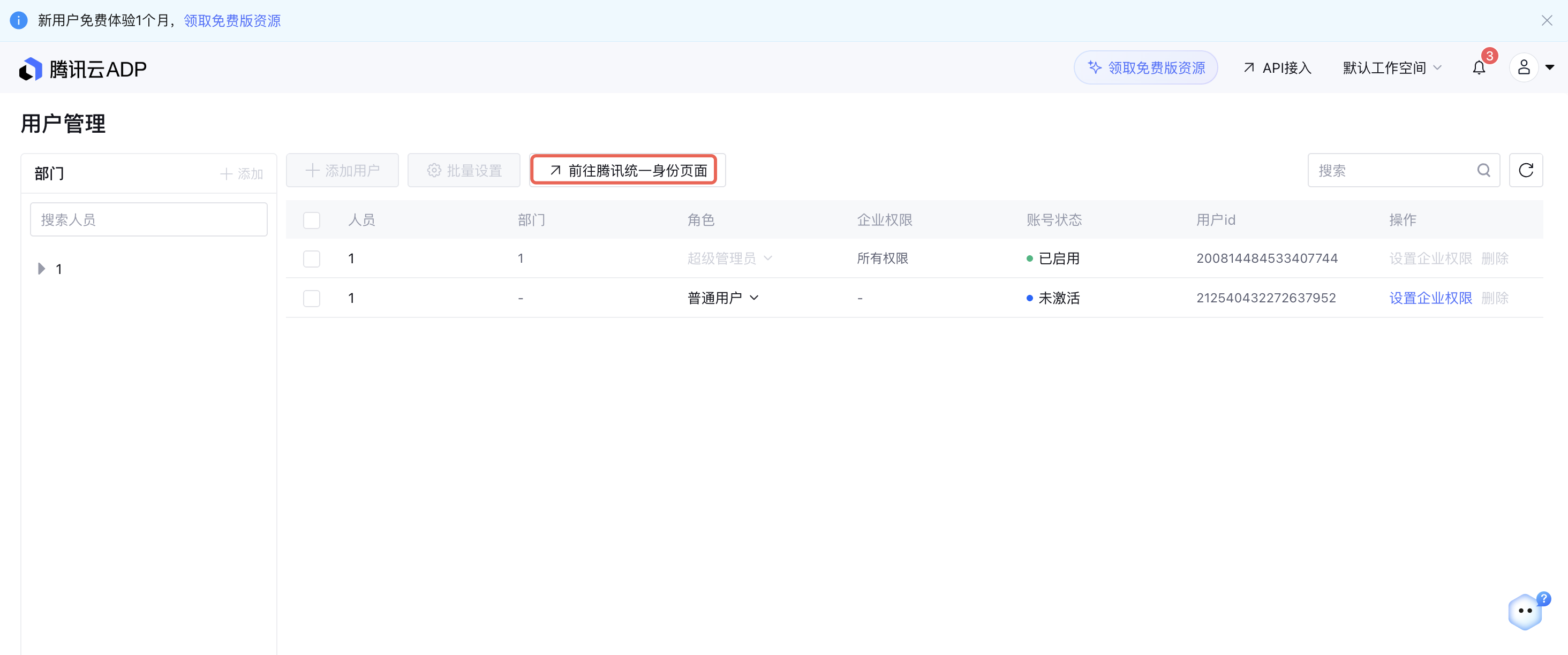The width and height of the screenshot is (1568, 655).
Task: Toggle the select-all checkbox in table header
Action: 312,219
